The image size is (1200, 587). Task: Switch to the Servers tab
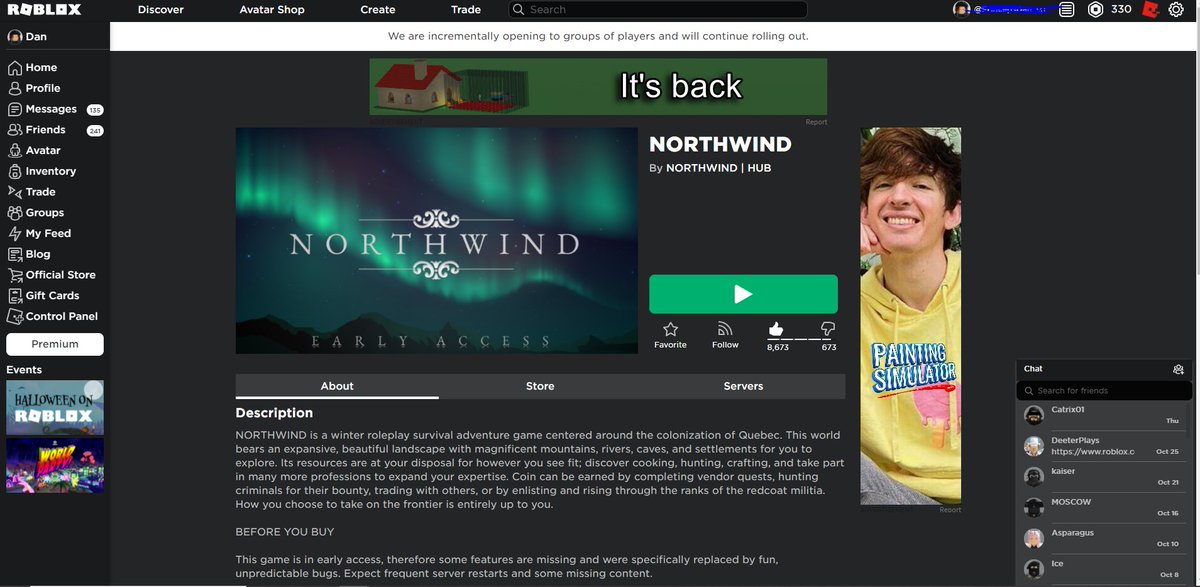[x=743, y=386]
